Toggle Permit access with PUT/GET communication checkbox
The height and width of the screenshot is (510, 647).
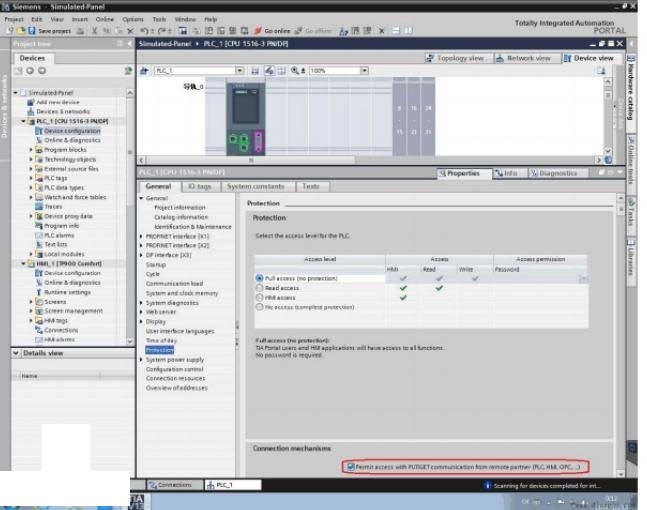350,466
